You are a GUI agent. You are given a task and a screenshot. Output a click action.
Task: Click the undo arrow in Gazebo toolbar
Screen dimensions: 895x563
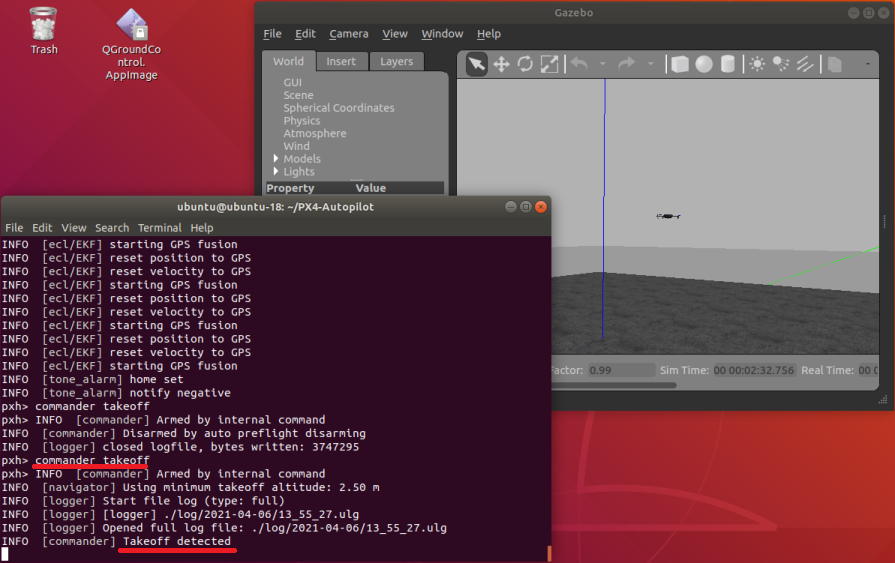[x=579, y=64]
